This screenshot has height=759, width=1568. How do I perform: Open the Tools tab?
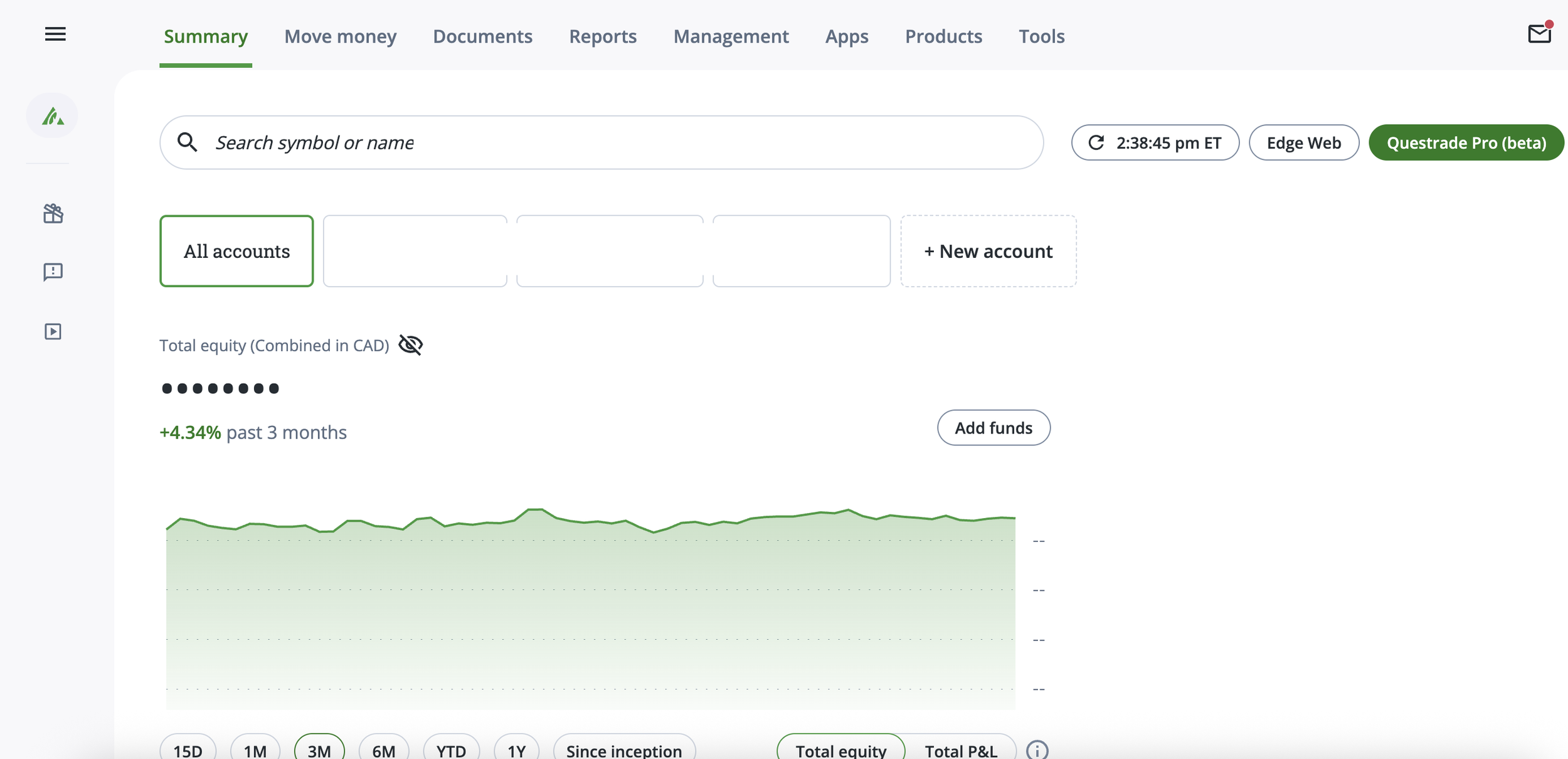pyautogui.click(x=1042, y=36)
